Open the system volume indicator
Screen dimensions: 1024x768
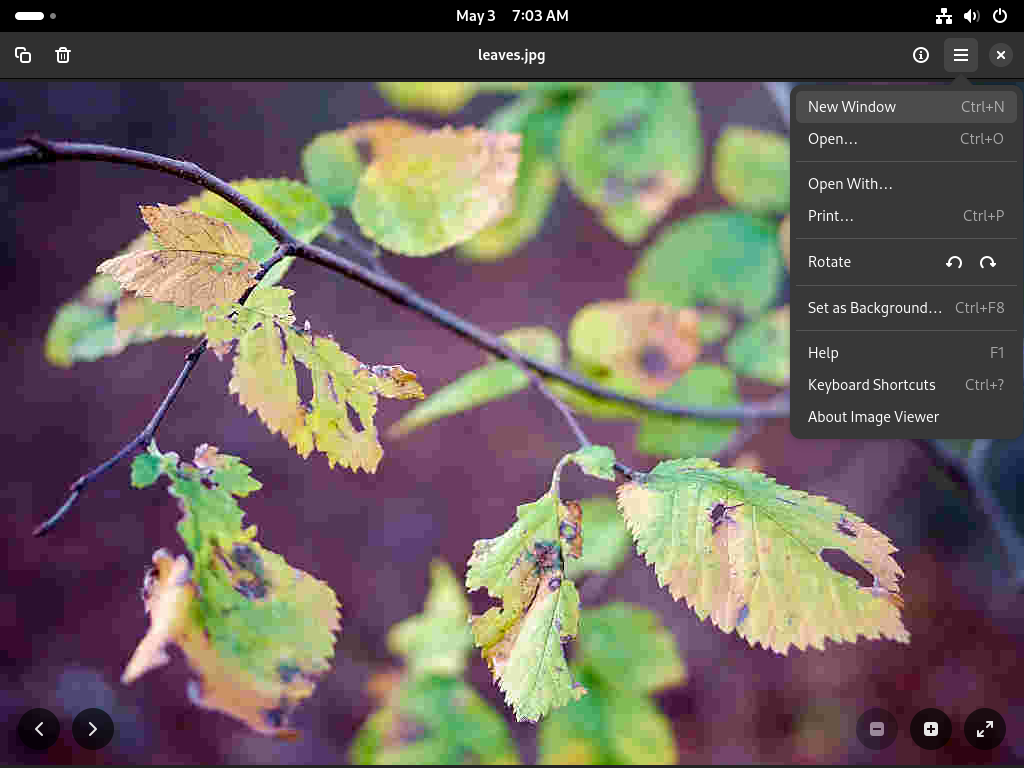pyautogui.click(x=971, y=16)
